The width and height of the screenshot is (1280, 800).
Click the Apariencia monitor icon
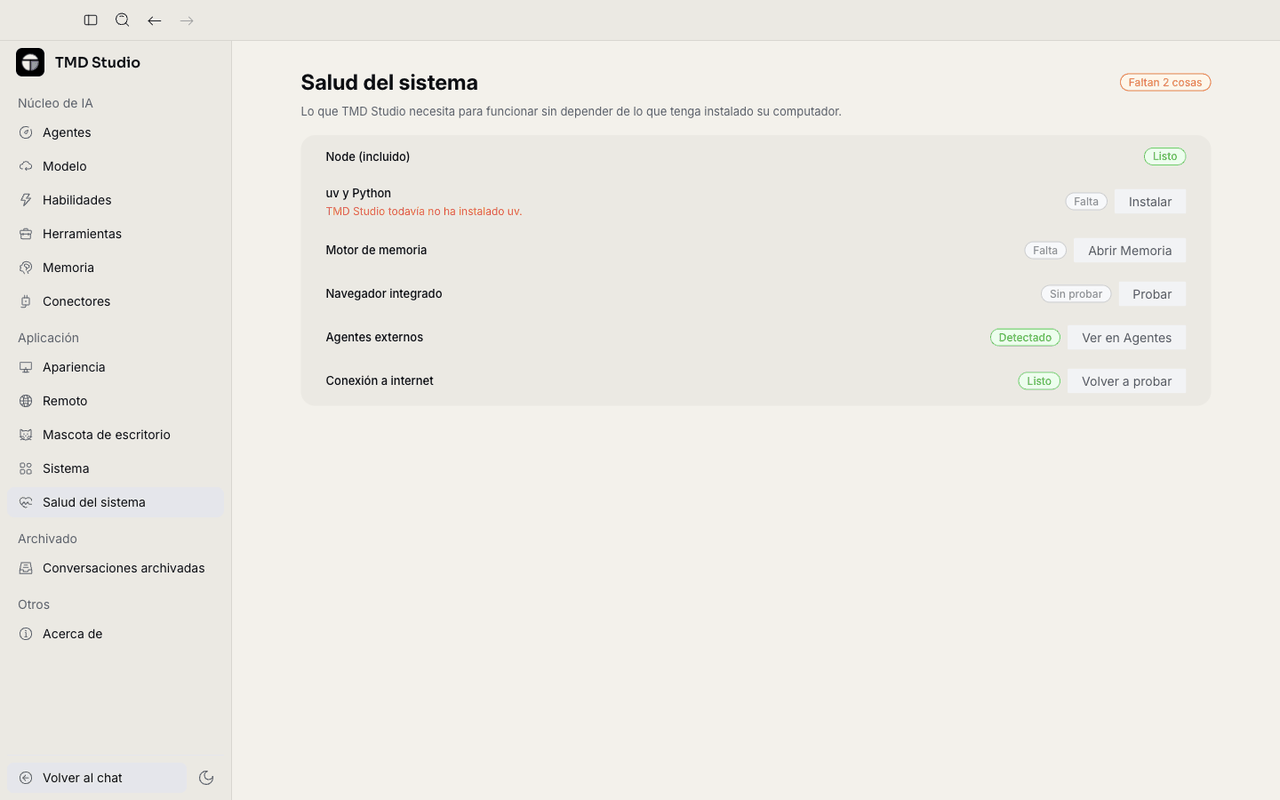[26, 367]
